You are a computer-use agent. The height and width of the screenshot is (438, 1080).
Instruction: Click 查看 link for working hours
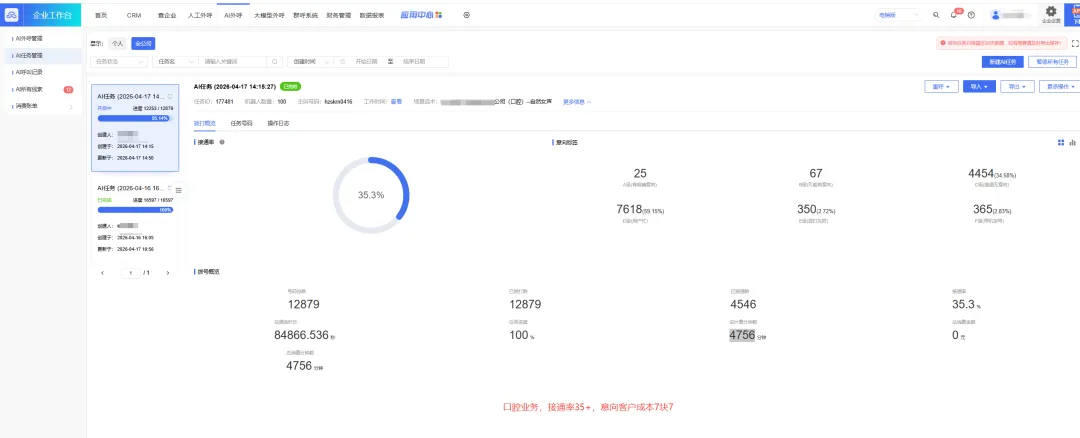tap(397, 101)
